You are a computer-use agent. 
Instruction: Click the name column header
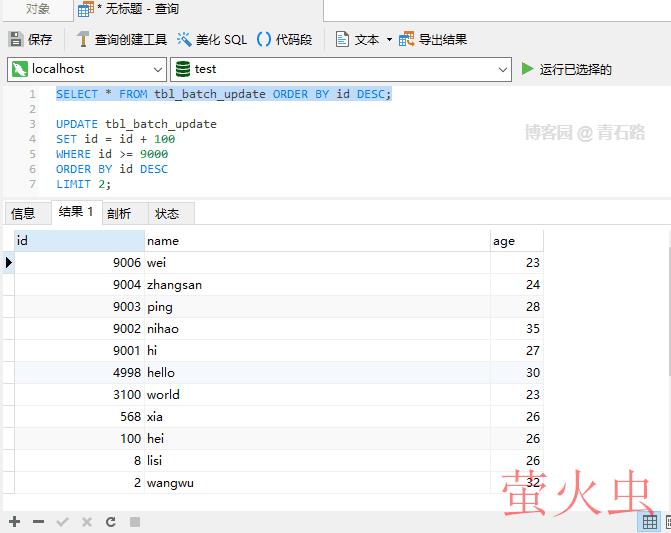tap(316, 240)
